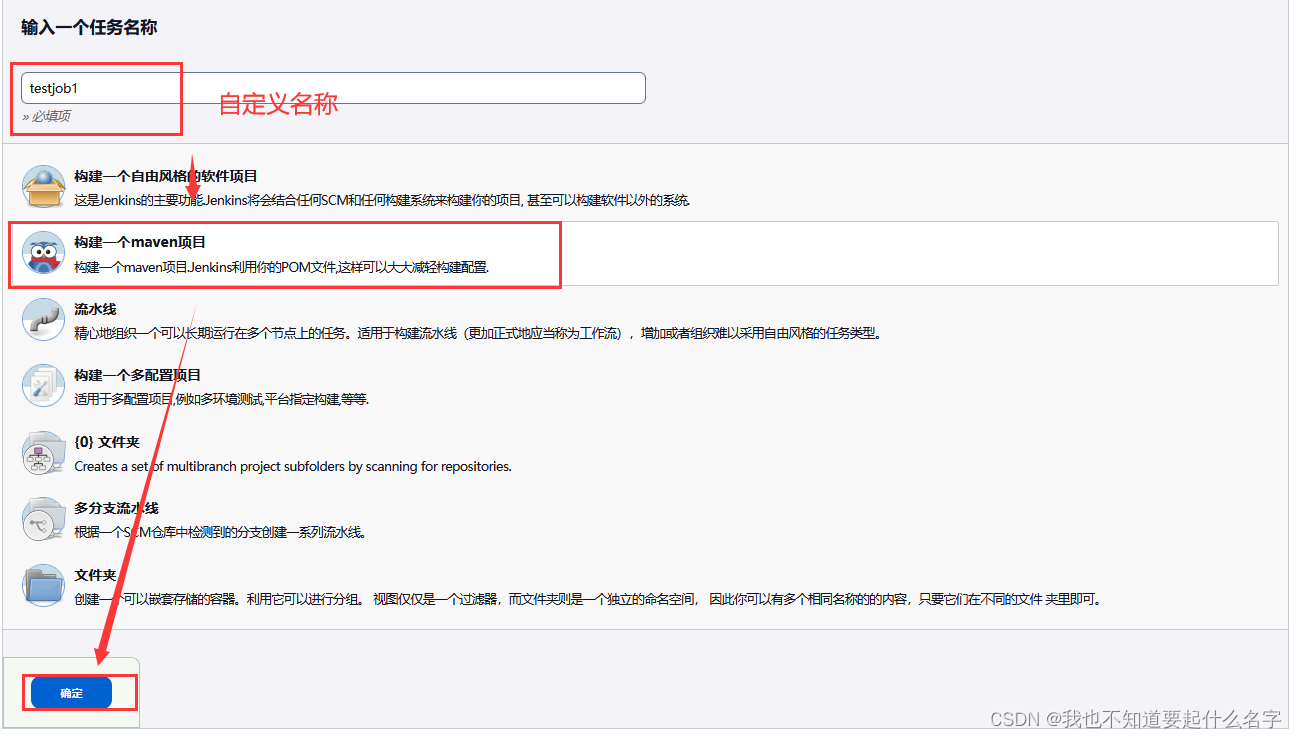Select 构建一个自由风格的软件项目 title
The width and height of the screenshot is (1297, 738).
coord(166,176)
